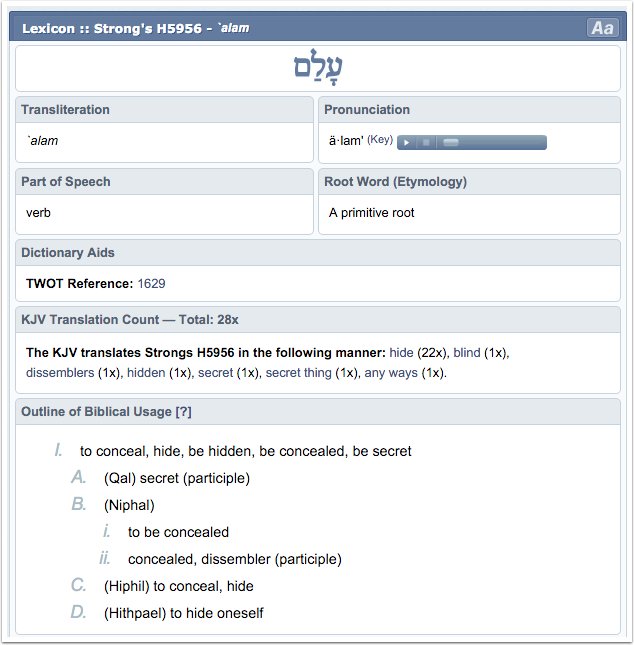Stop the pronunciation audio playback
This screenshot has height=645, width=634.
(x=426, y=142)
